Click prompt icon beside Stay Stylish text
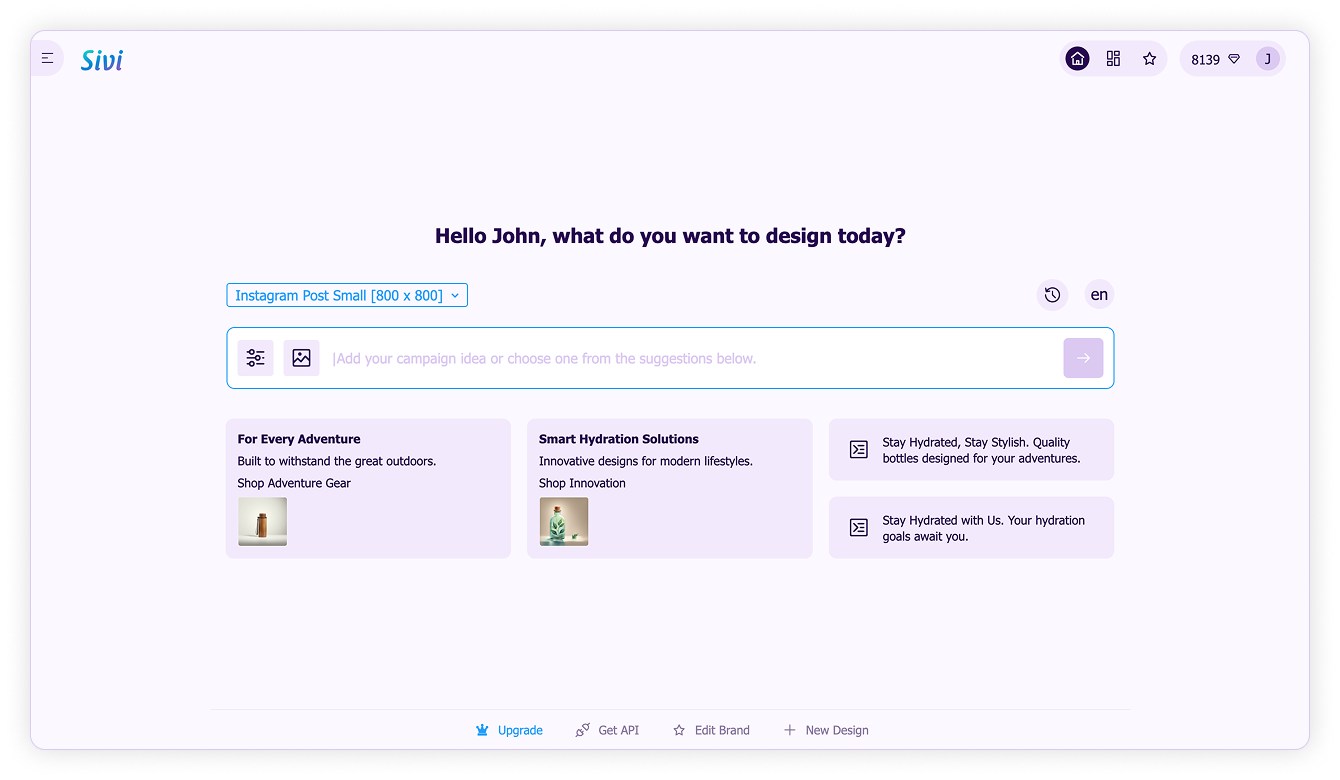The image size is (1340, 780). (x=858, y=450)
